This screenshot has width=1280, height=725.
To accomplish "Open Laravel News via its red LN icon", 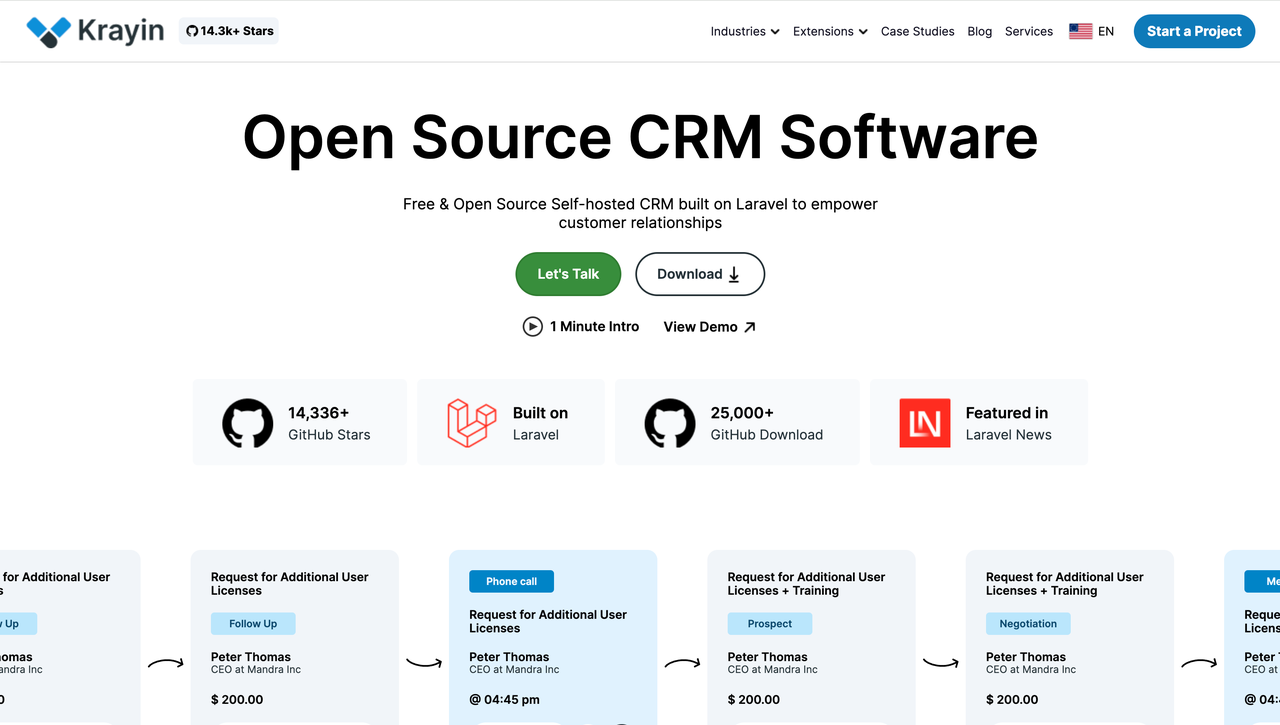I will click(x=925, y=423).
